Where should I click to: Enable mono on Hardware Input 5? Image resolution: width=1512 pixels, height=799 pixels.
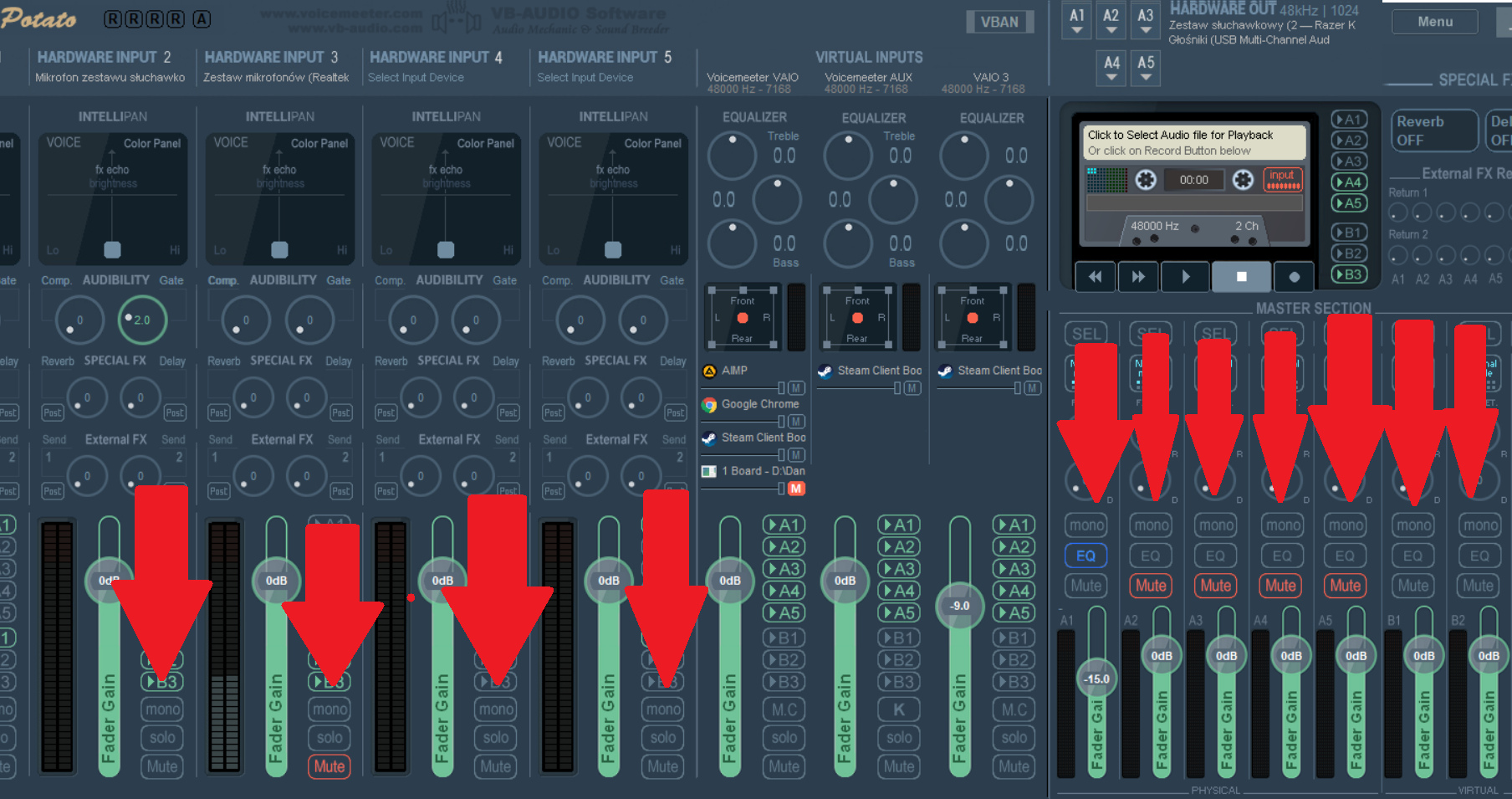[663, 709]
